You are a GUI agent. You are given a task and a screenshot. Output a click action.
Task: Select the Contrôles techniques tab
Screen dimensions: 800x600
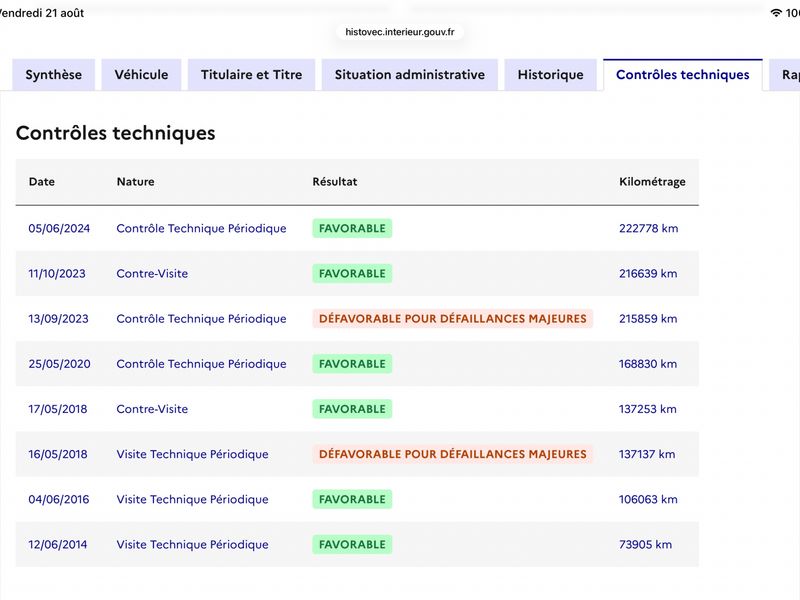click(x=683, y=74)
